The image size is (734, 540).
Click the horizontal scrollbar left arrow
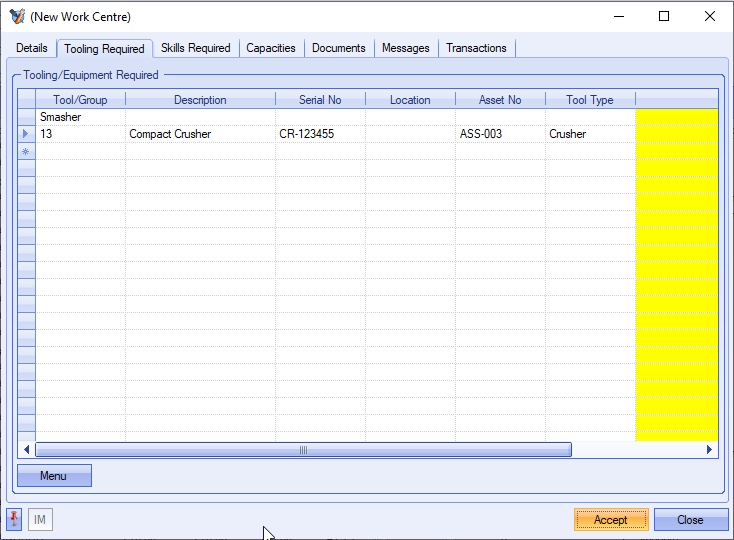(27, 450)
